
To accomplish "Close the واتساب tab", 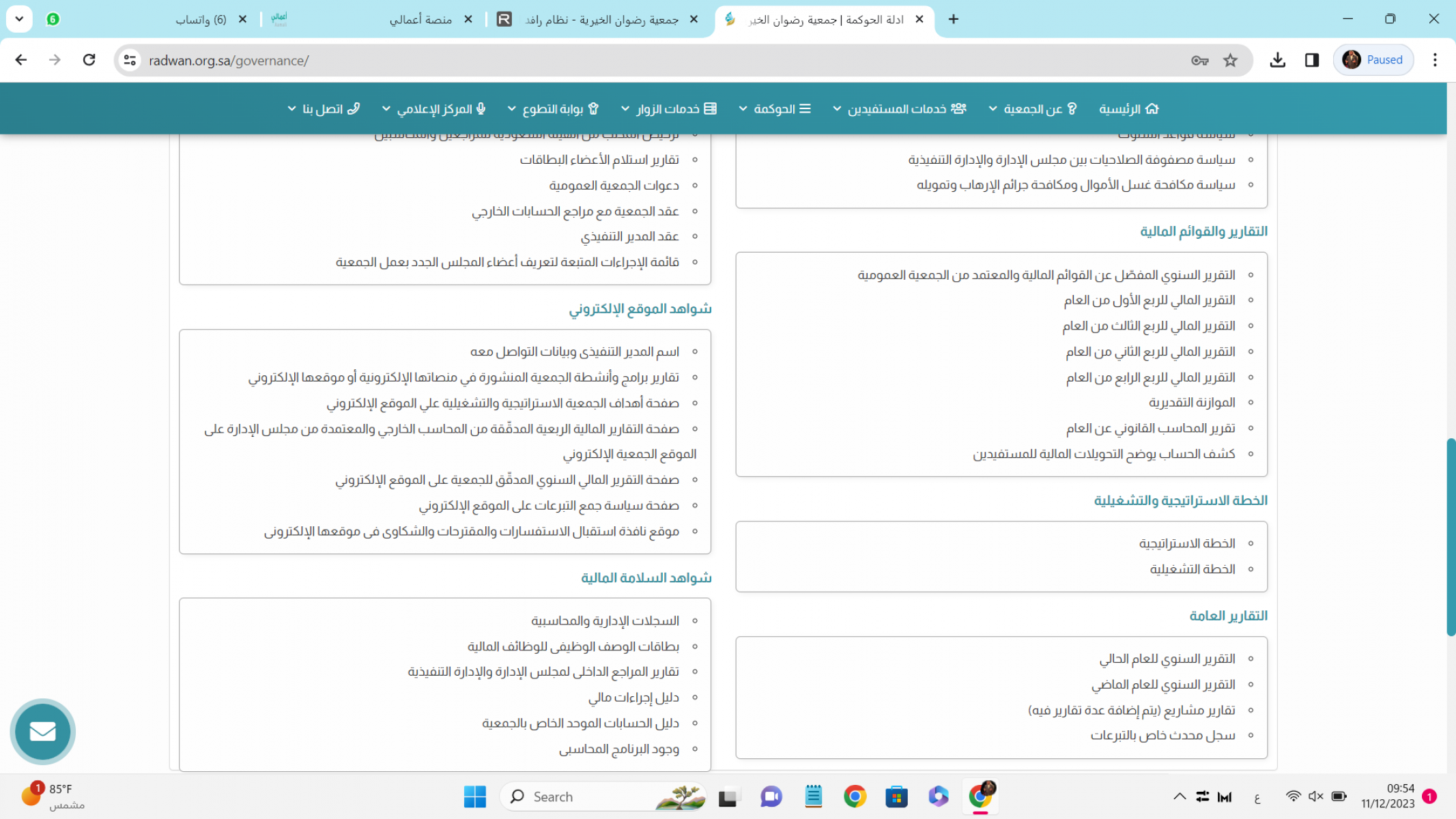I will click(x=242, y=19).
